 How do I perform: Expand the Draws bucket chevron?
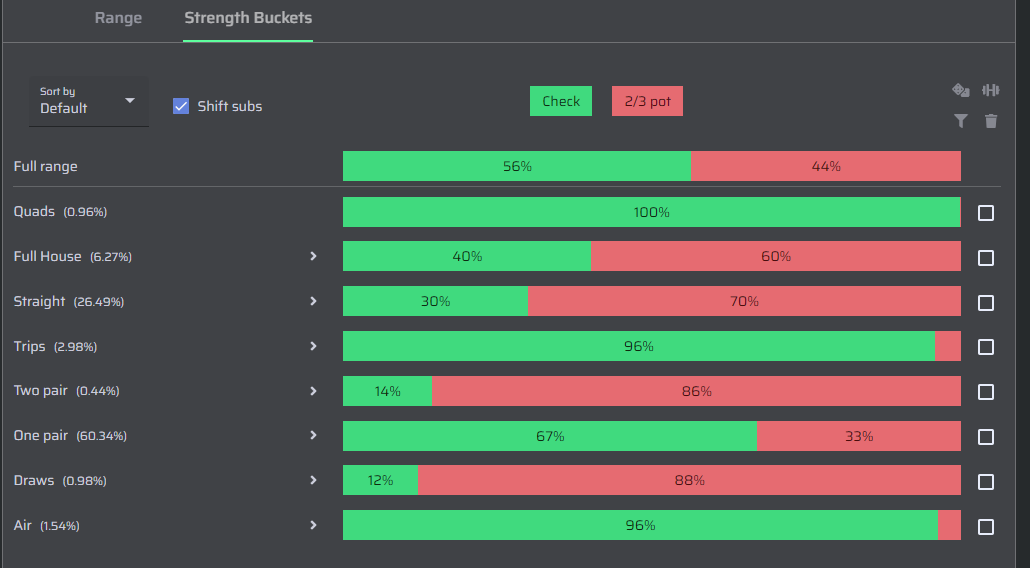[x=313, y=480]
